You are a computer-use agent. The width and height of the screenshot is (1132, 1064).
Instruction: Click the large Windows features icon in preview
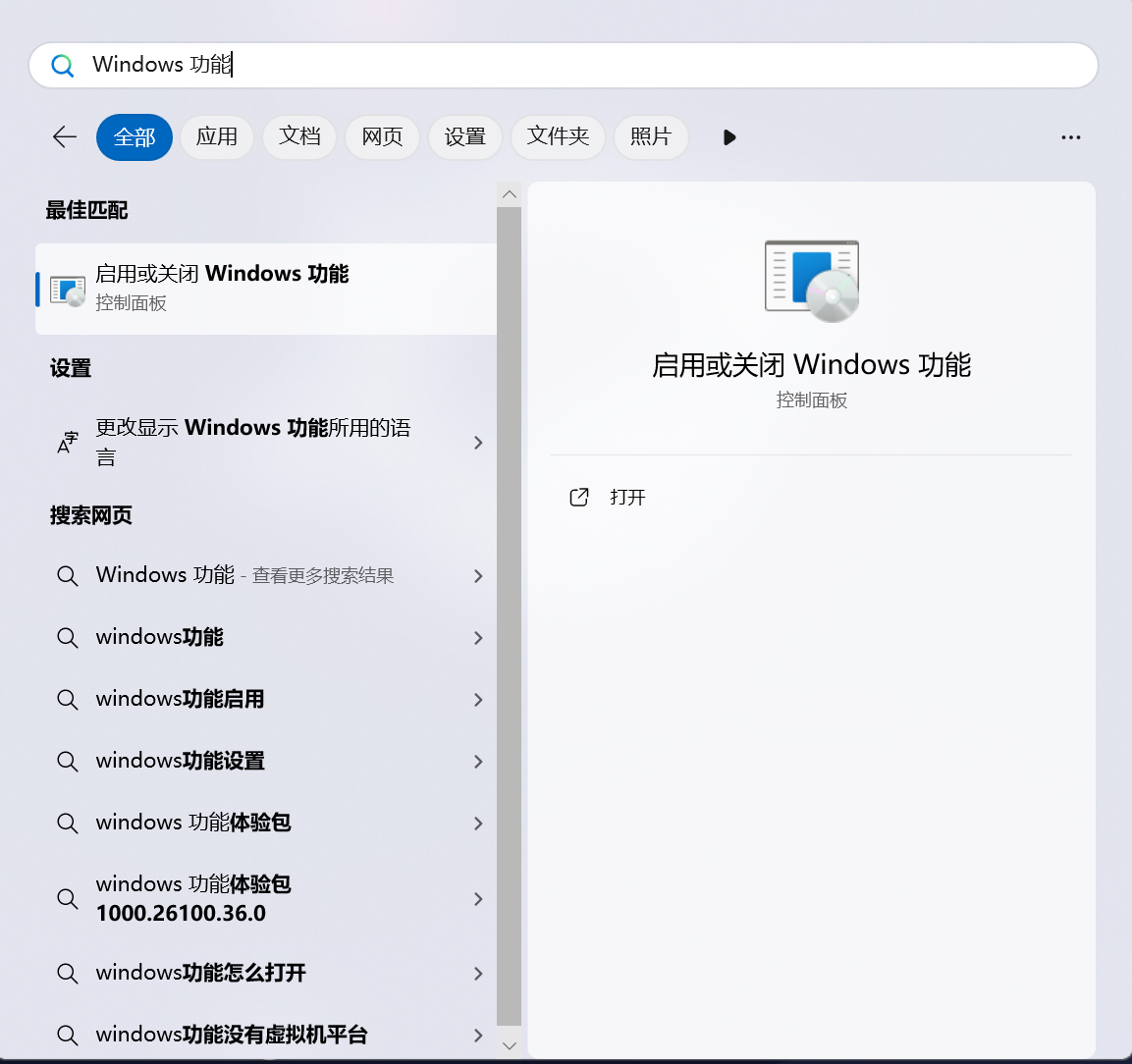click(812, 281)
